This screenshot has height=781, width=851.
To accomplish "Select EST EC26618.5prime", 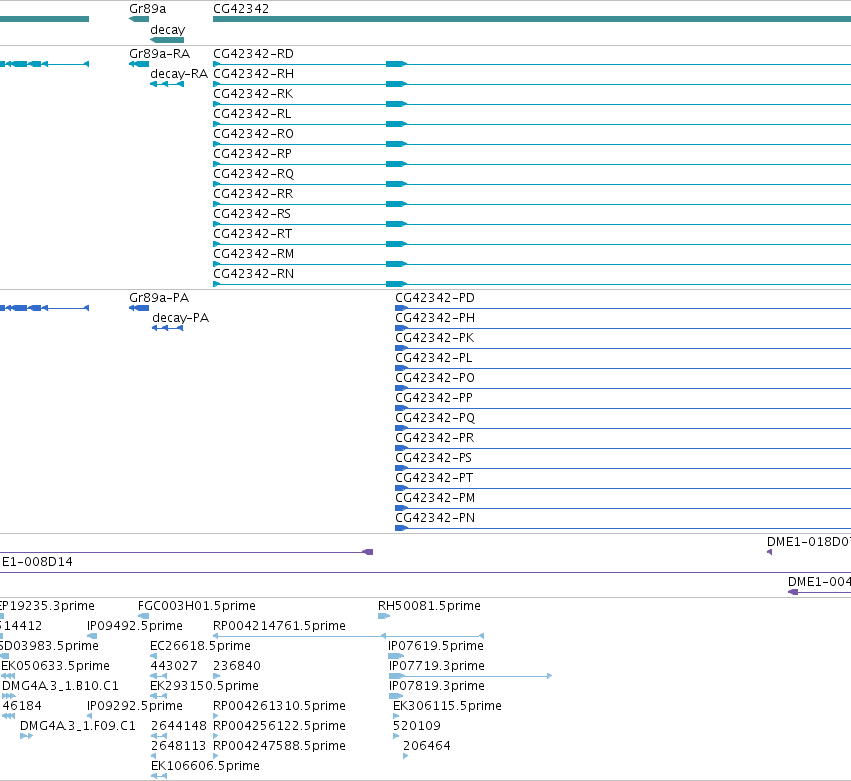I will [x=201, y=646].
